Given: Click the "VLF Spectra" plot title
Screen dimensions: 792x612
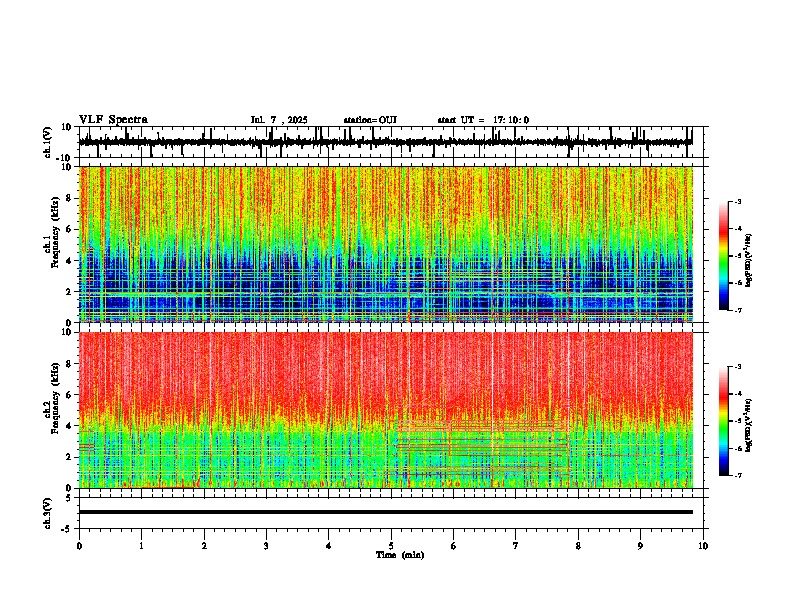Looking at the screenshot, I should point(113,120).
